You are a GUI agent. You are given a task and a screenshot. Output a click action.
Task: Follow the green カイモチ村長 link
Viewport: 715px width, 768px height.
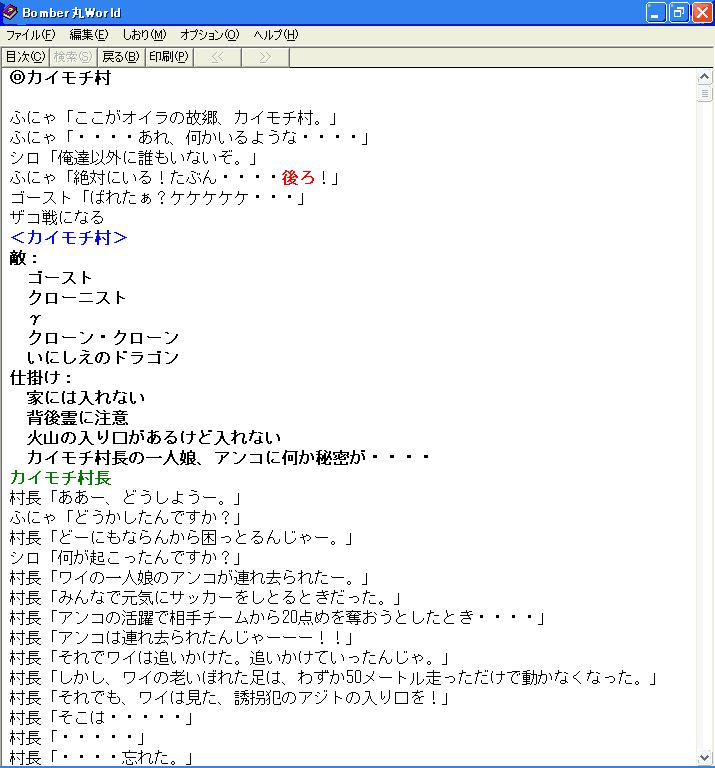point(61,478)
